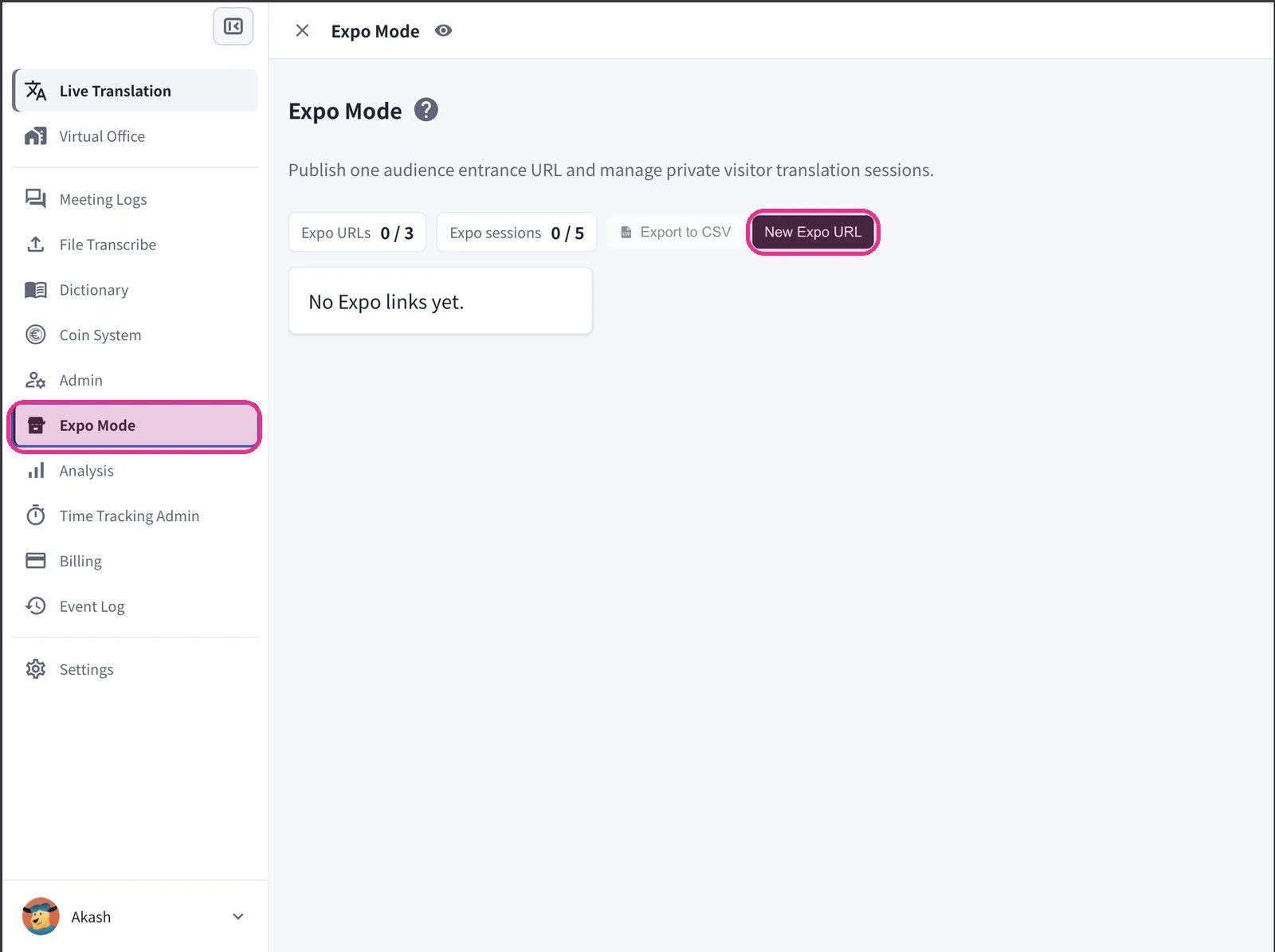Expand the Akash account menu chevron
The image size is (1275, 952).
pyautogui.click(x=237, y=917)
